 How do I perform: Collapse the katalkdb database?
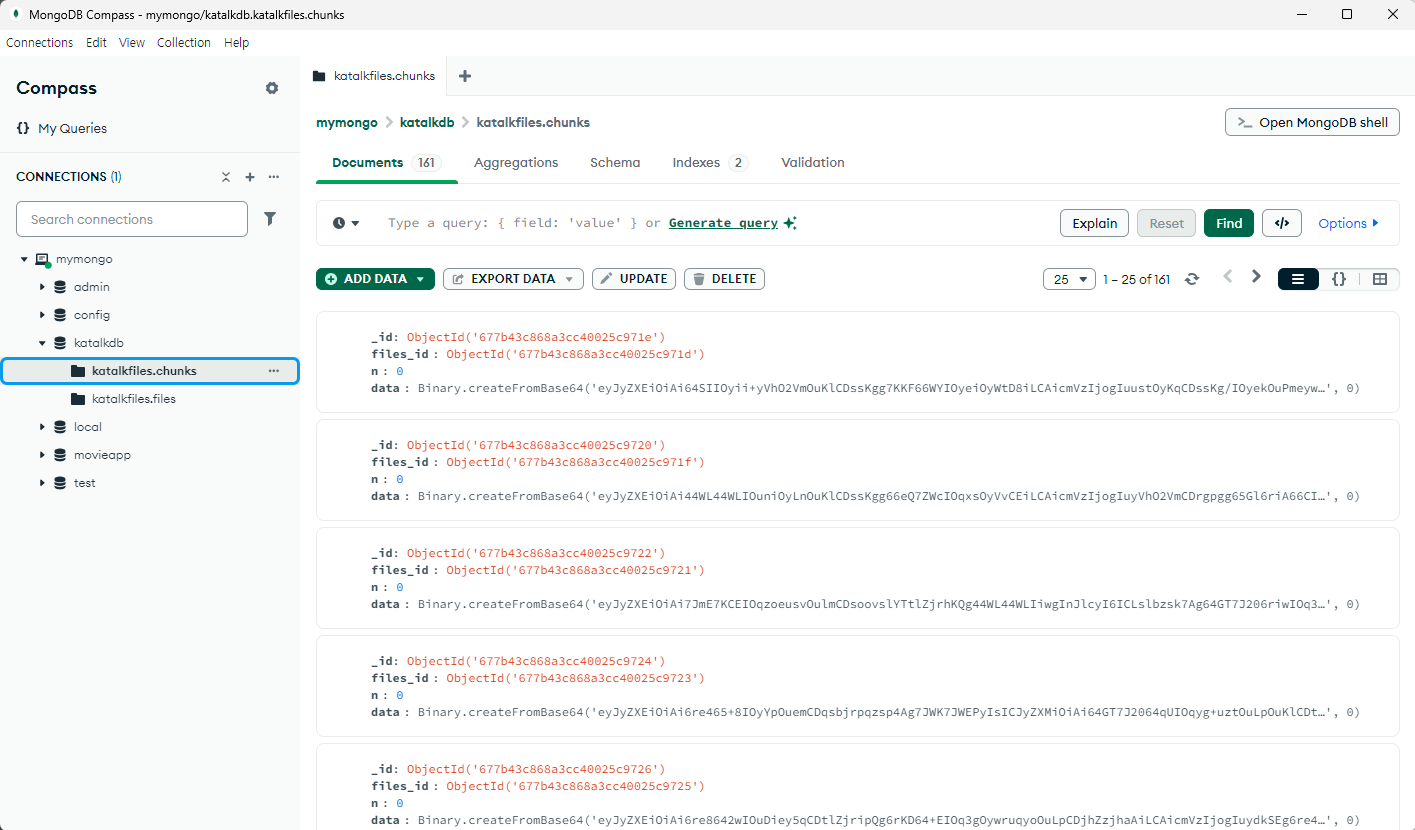42,343
